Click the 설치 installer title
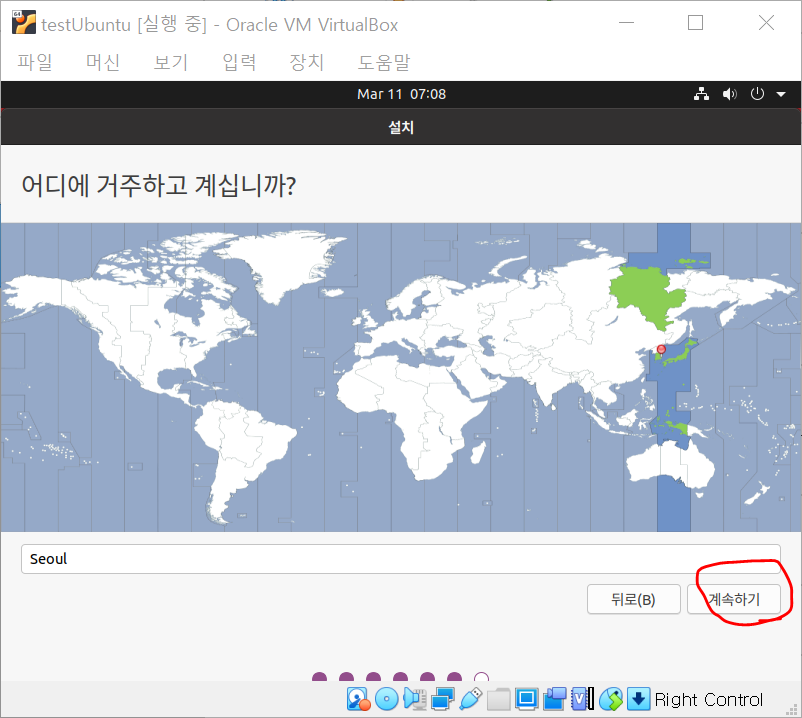 402,127
